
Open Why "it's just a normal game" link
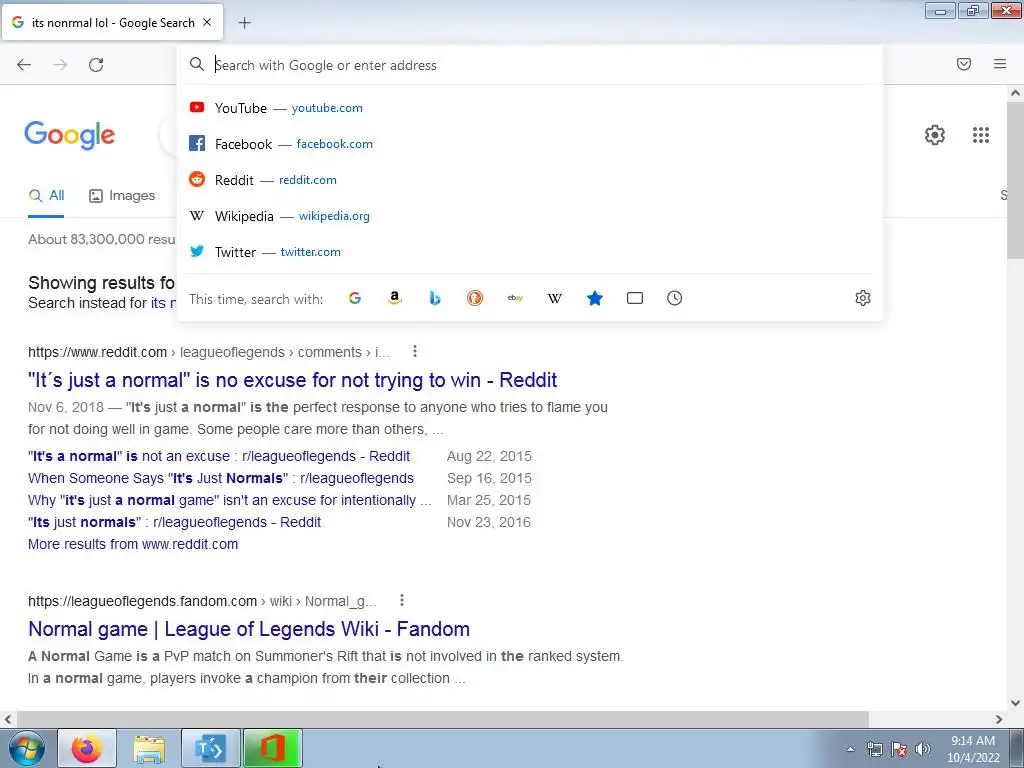tap(230, 500)
